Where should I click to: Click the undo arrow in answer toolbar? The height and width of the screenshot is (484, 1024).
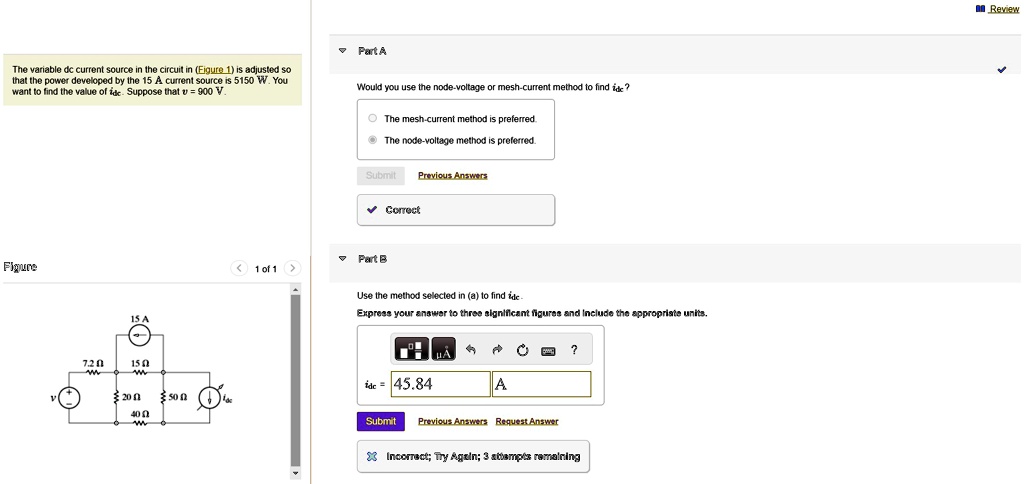(x=470, y=350)
